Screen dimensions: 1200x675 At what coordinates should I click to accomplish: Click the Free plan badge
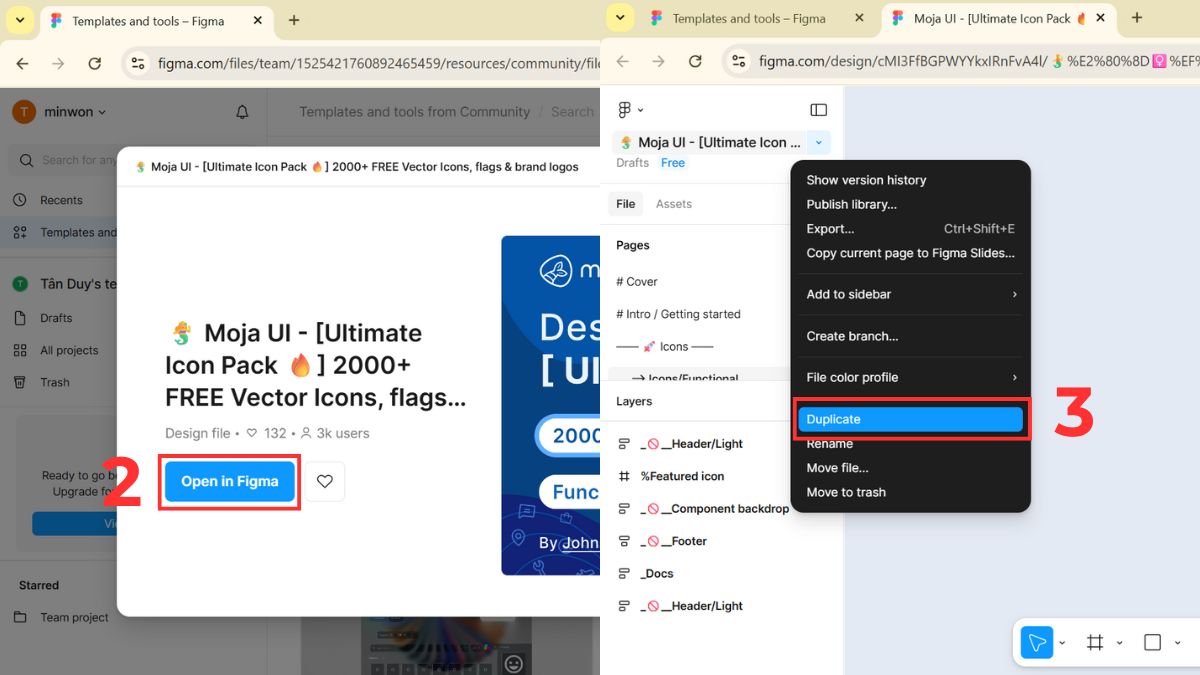[x=673, y=163]
